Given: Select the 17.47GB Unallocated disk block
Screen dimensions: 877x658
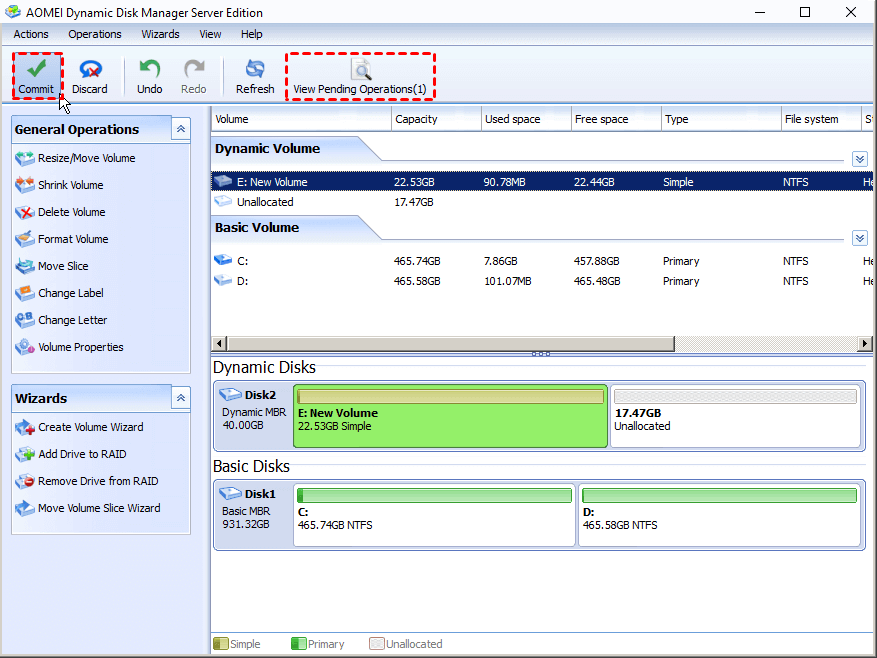Looking at the screenshot, I should [735, 415].
